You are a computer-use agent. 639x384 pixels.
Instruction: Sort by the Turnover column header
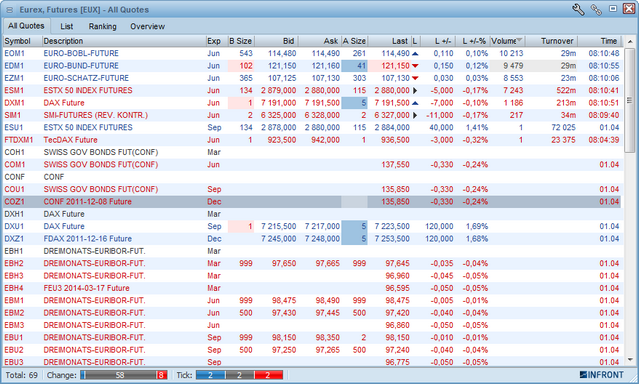point(551,41)
